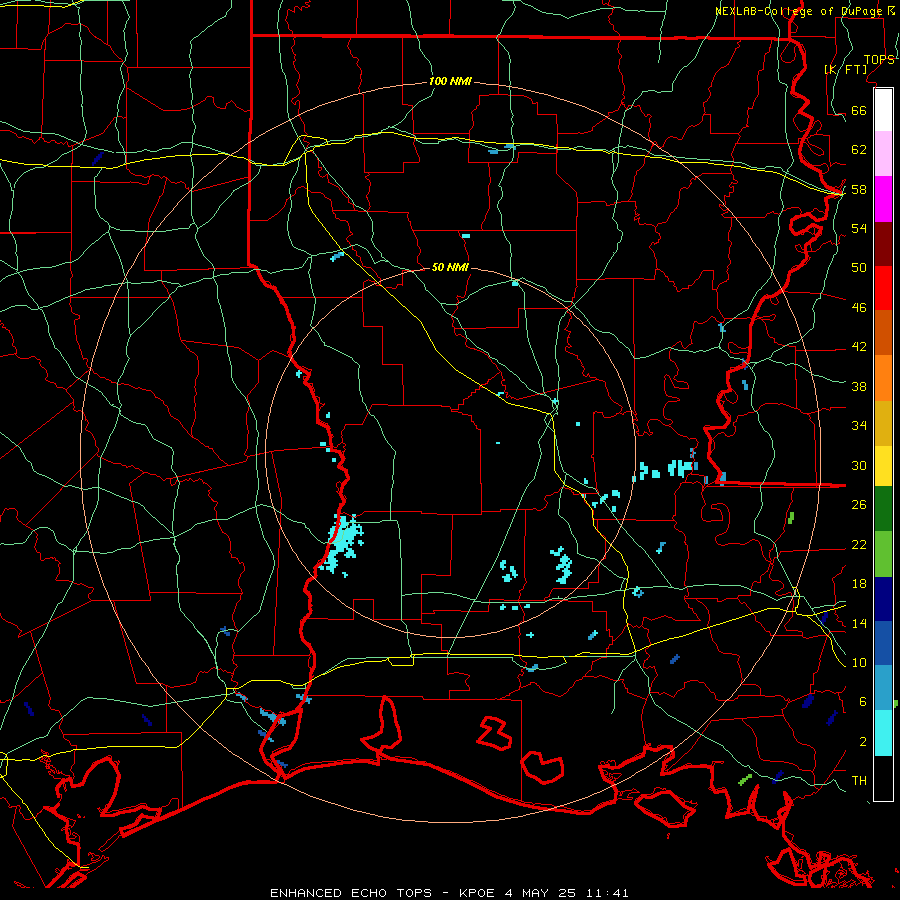Click the legend value '22'

tap(859, 544)
